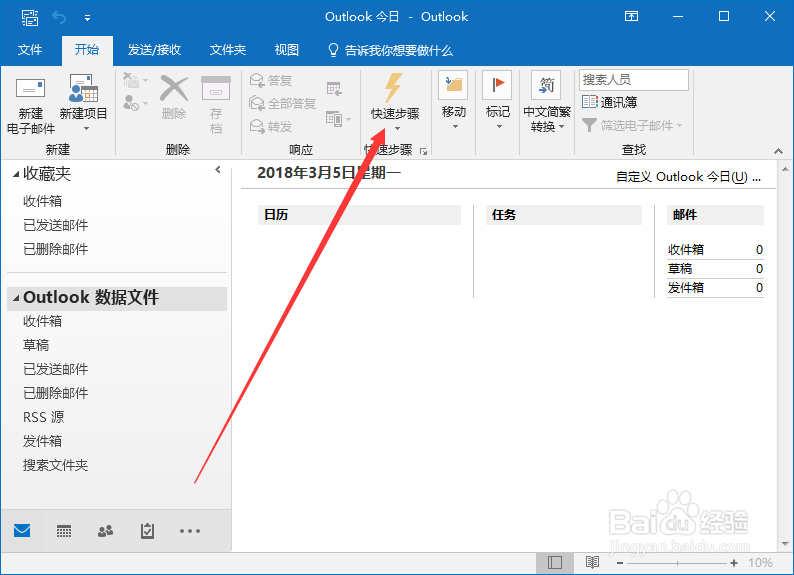Click the Normal view icon in status bar
The width and height of the screenshot is (794, 575).
555,562
